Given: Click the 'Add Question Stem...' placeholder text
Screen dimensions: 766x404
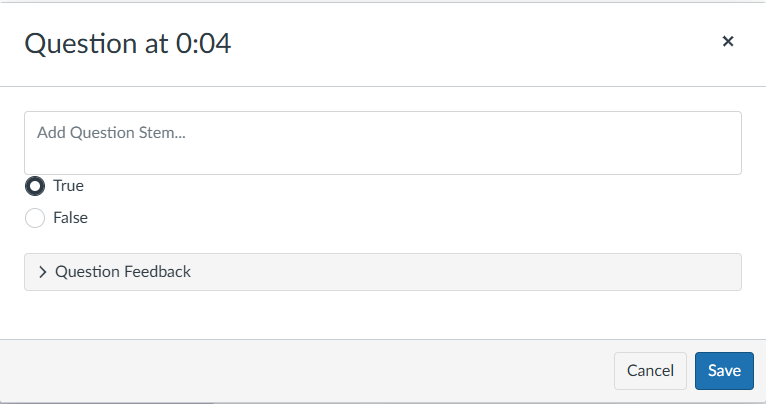Looking at the screenshot, I should [112, 132].
